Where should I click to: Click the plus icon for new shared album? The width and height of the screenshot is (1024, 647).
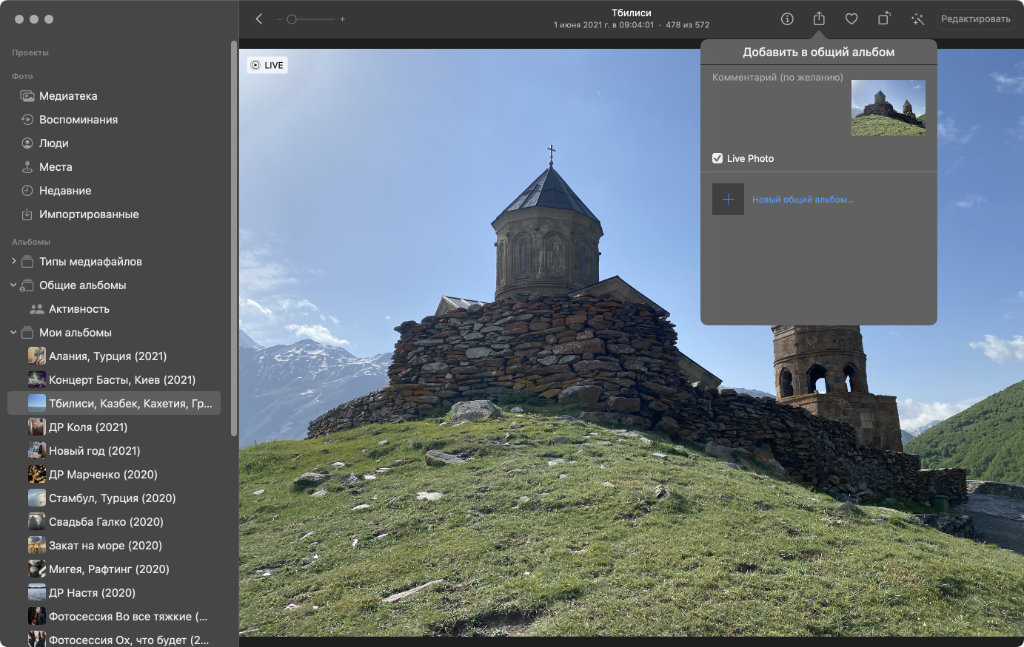pyautogui.click(x=727, y=199)
